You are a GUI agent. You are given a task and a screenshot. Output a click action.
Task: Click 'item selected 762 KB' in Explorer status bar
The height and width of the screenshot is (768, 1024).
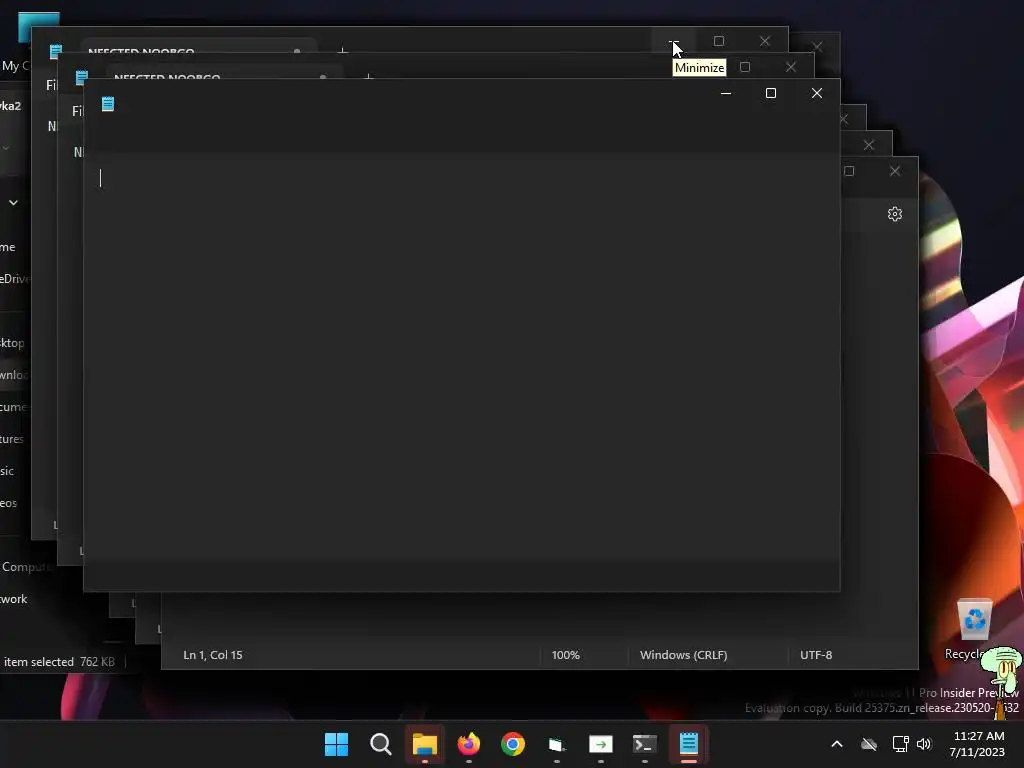[x=58, y=662]
